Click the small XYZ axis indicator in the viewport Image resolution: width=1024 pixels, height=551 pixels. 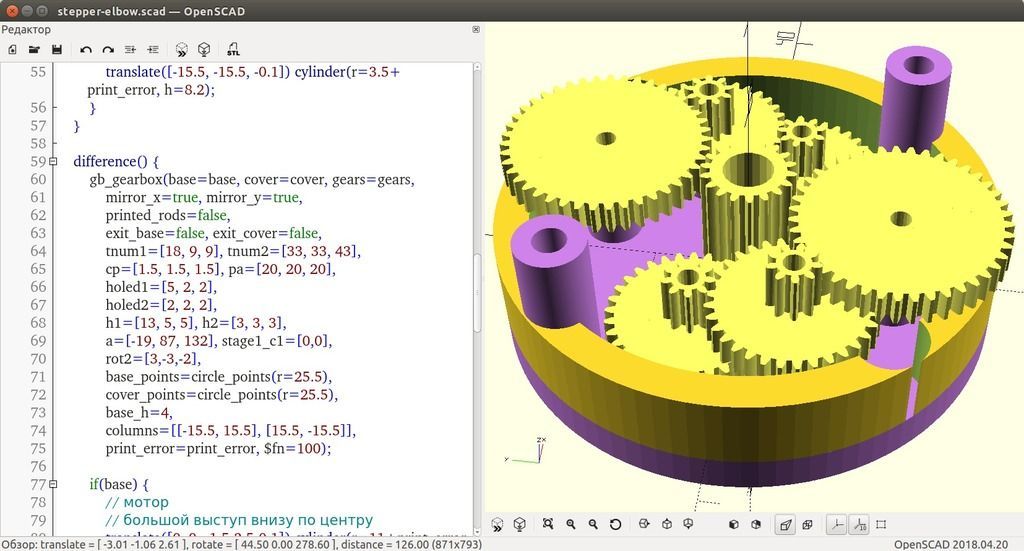[x=526, y=450]
